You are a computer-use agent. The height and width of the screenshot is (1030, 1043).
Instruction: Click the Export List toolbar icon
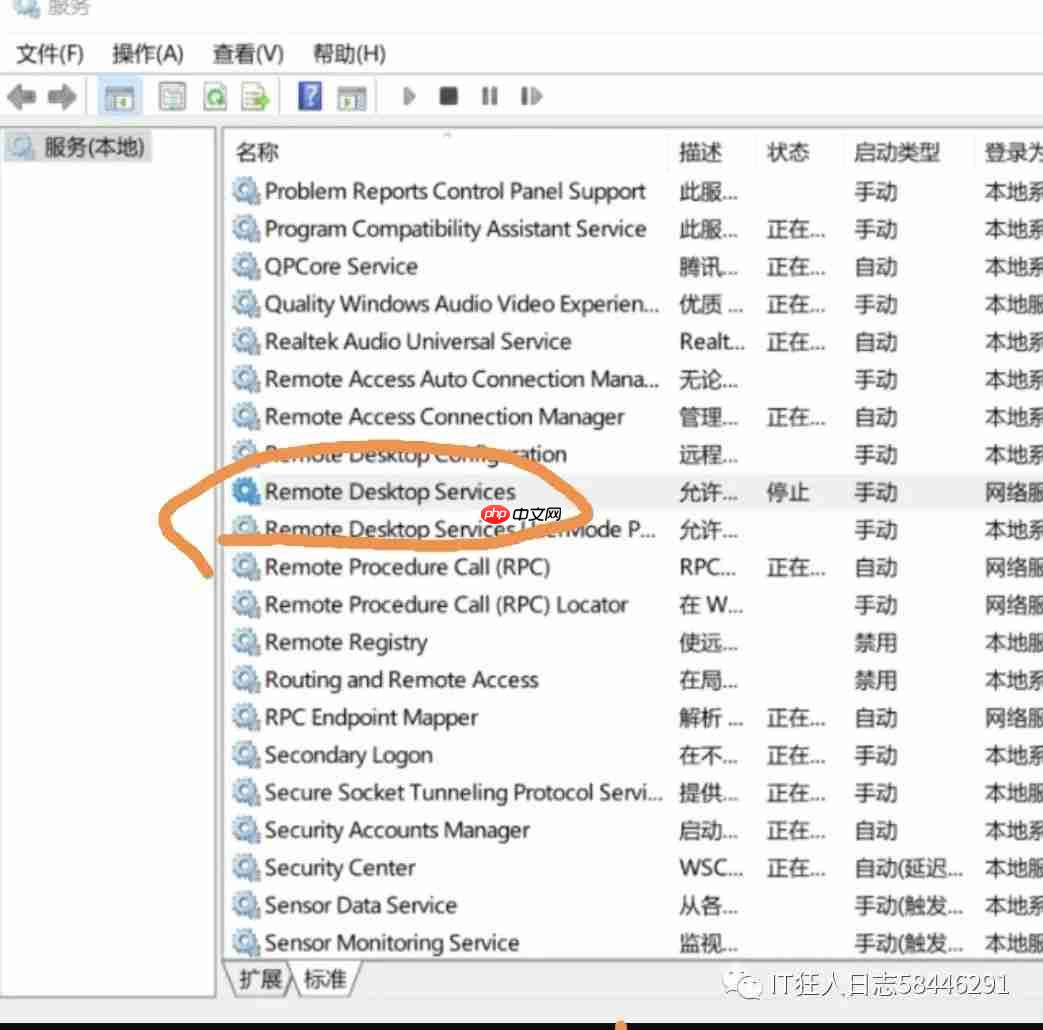255,97
